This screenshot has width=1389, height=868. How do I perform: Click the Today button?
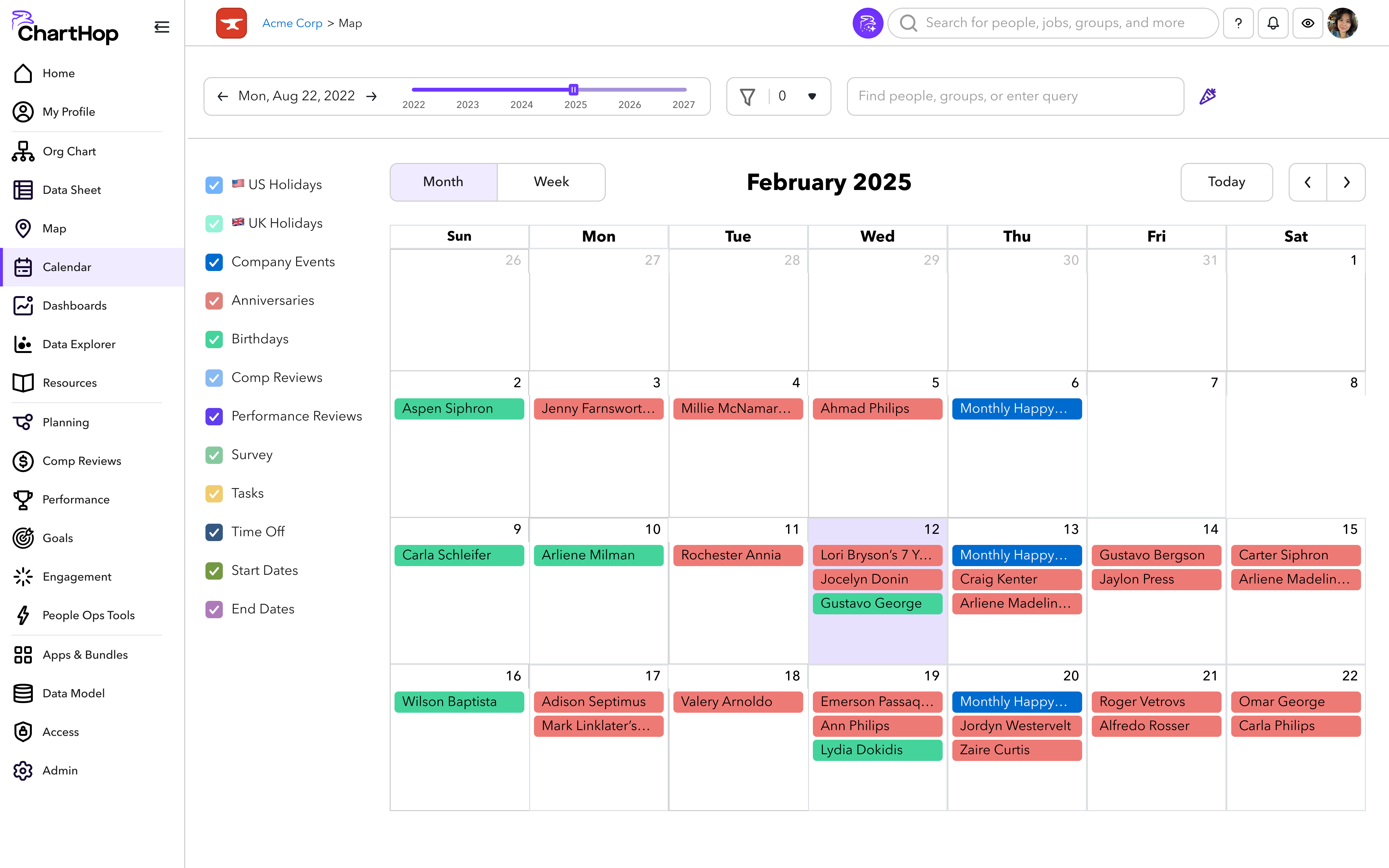pos(1226,182)
